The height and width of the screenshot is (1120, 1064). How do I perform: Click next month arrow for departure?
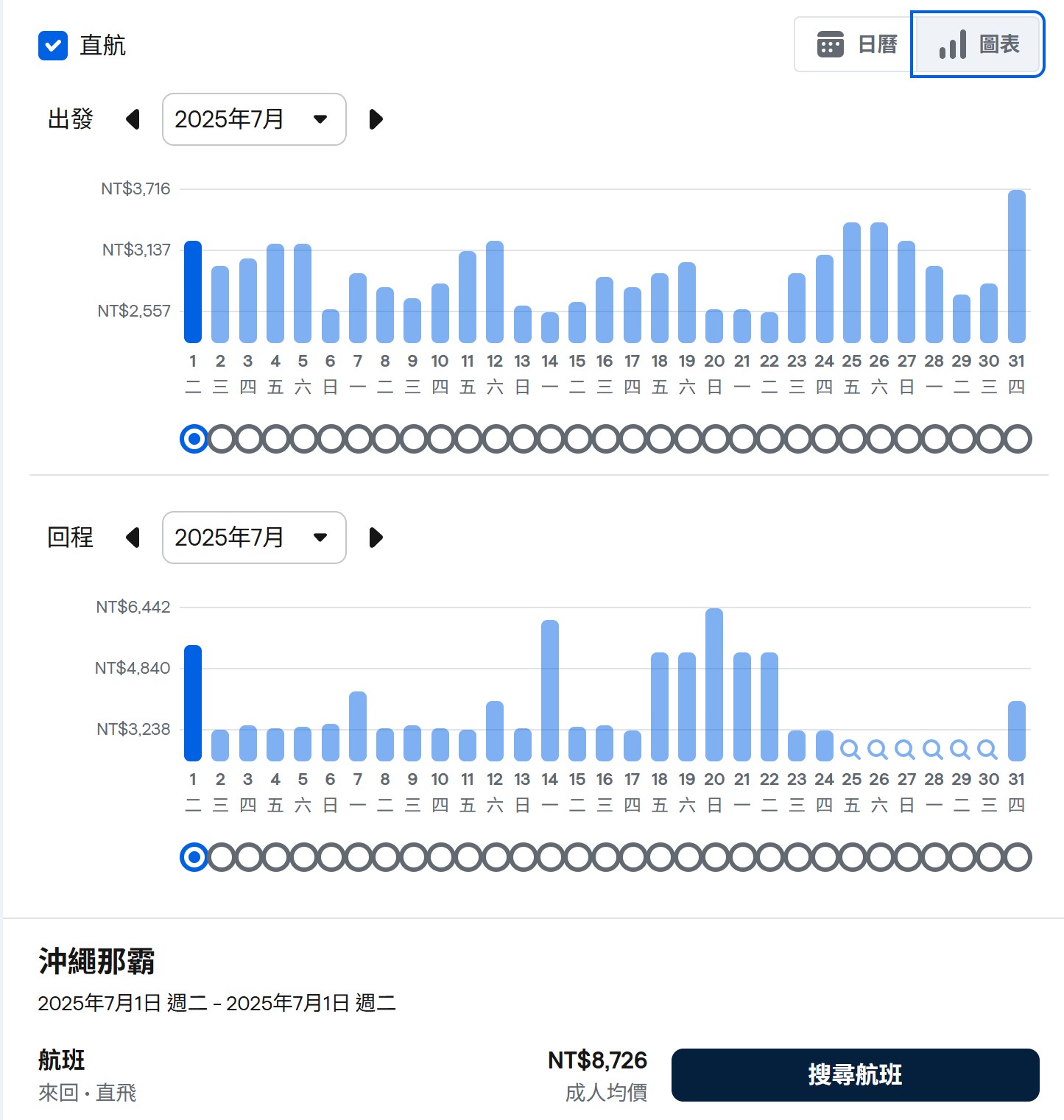[x=376, y=119]
